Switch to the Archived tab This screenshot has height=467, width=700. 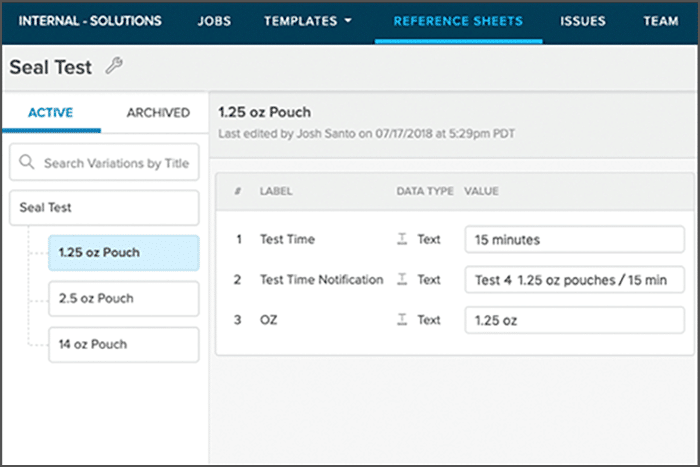tap(158, 113)
